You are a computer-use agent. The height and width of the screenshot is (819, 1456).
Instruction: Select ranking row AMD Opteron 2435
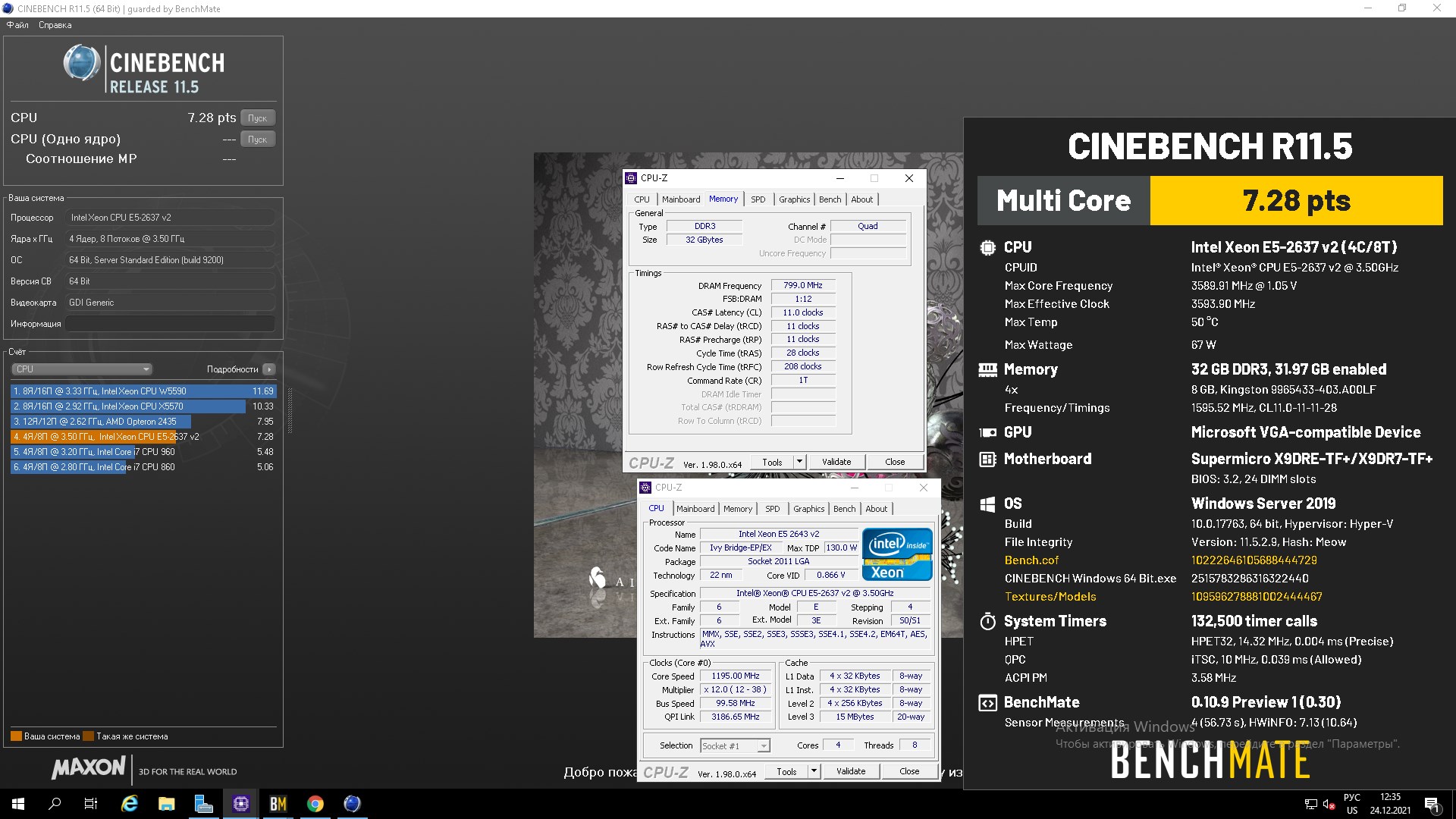coord(143,422)
